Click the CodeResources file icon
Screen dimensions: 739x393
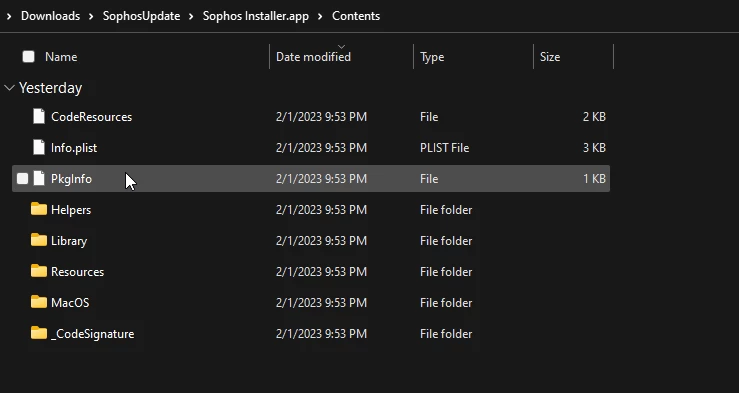coord(39,116)
